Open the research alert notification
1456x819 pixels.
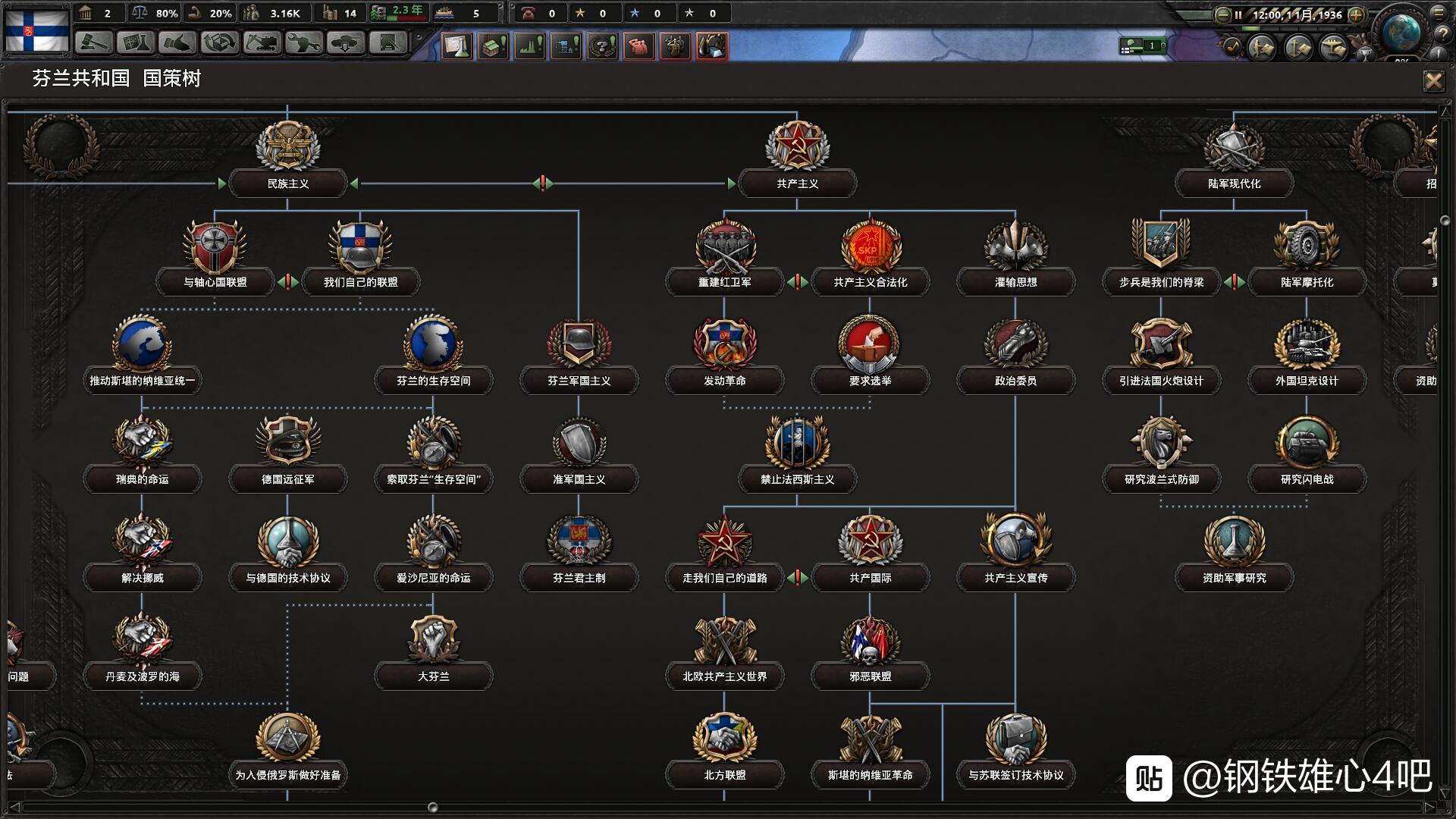tap(457, 46)
